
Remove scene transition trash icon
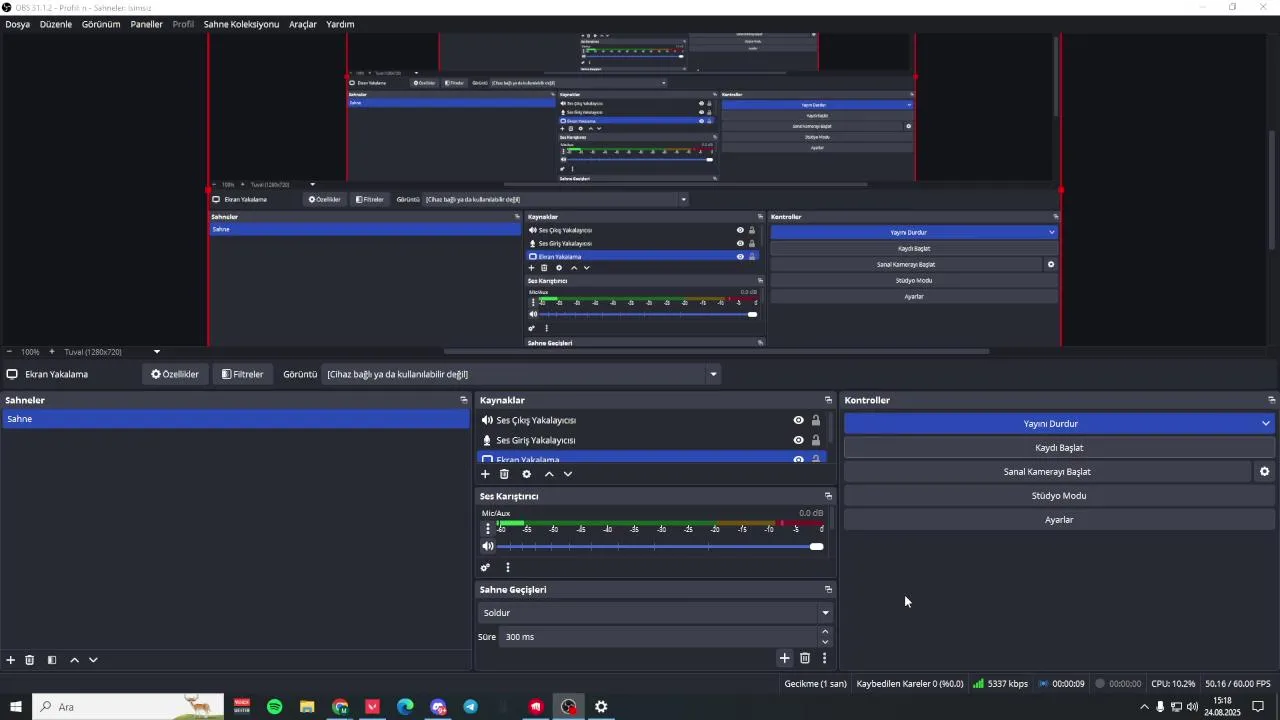pos(805,658)
